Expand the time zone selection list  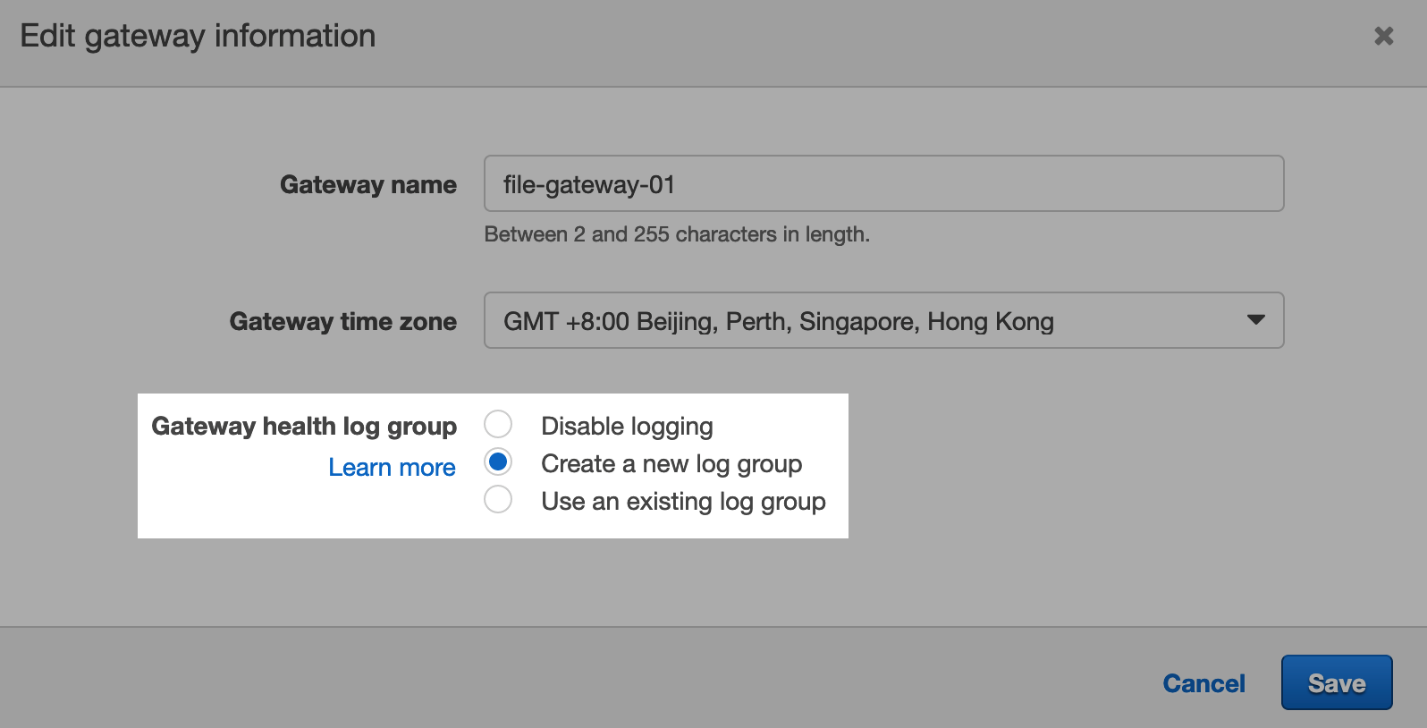(884, 321)
